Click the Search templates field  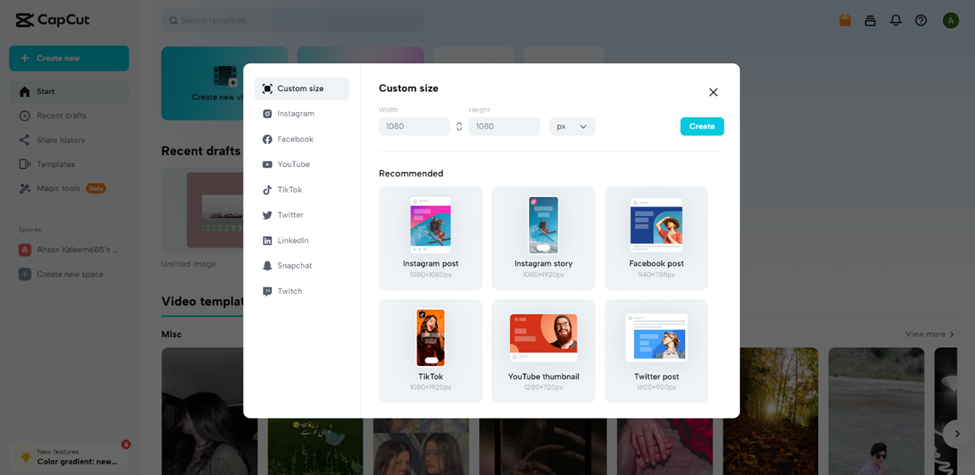point(292,21)
